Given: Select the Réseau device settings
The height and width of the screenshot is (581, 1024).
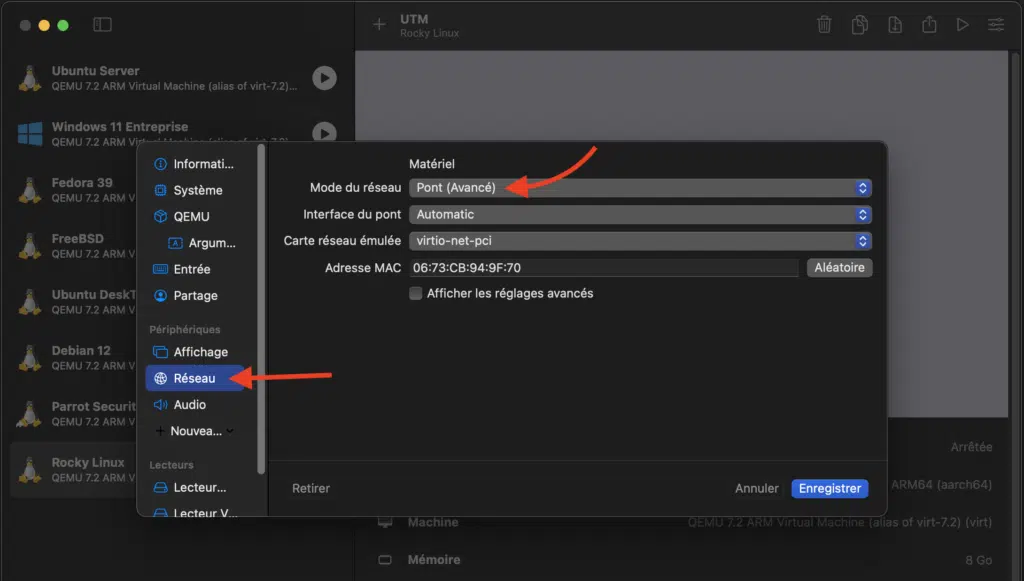Looking at the screenshot, I should coord(195,378).
